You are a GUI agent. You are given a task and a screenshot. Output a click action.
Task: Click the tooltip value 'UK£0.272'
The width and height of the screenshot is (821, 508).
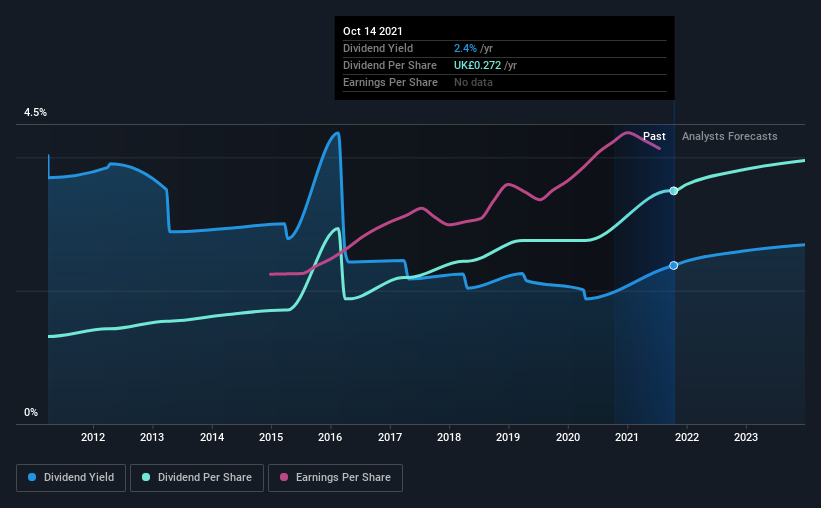point(477,65)
